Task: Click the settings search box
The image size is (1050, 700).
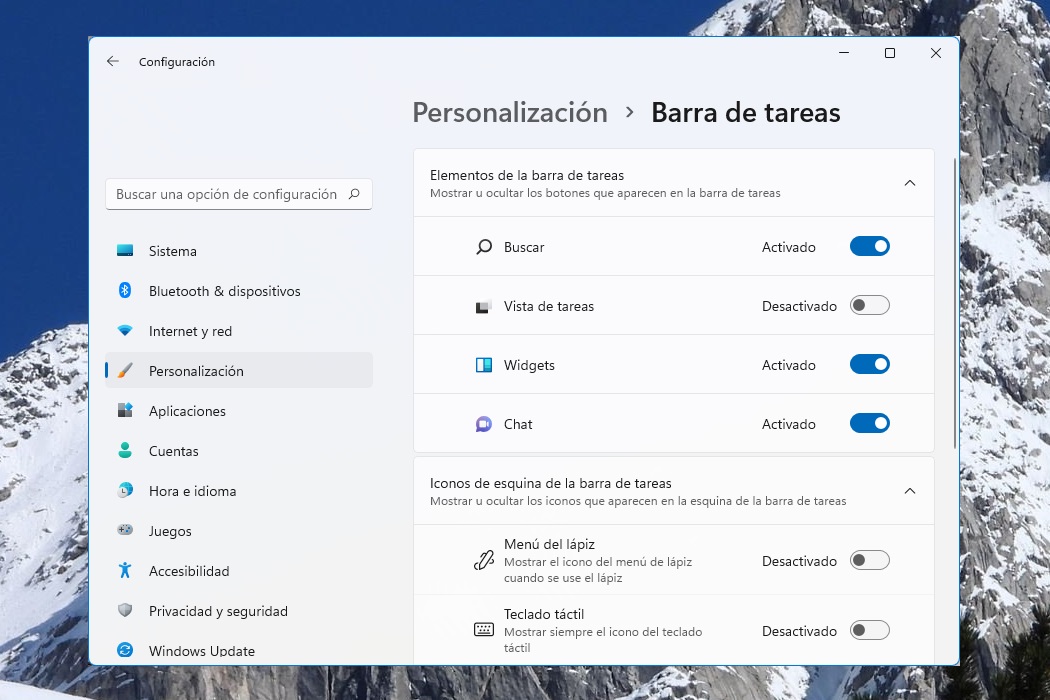Action: pyautogui.click(x=238, y=194)
